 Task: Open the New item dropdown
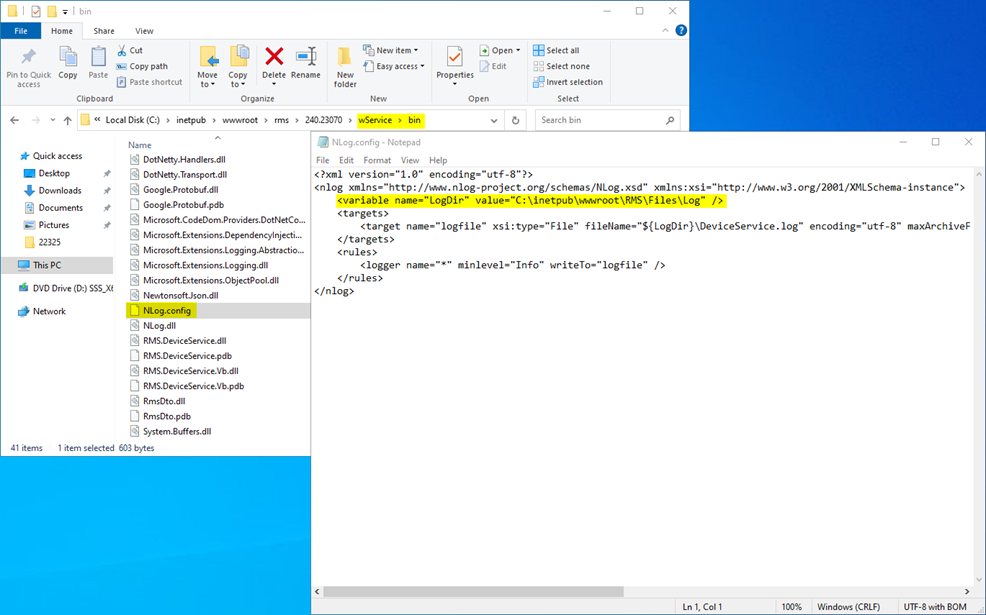coord(391,50)
